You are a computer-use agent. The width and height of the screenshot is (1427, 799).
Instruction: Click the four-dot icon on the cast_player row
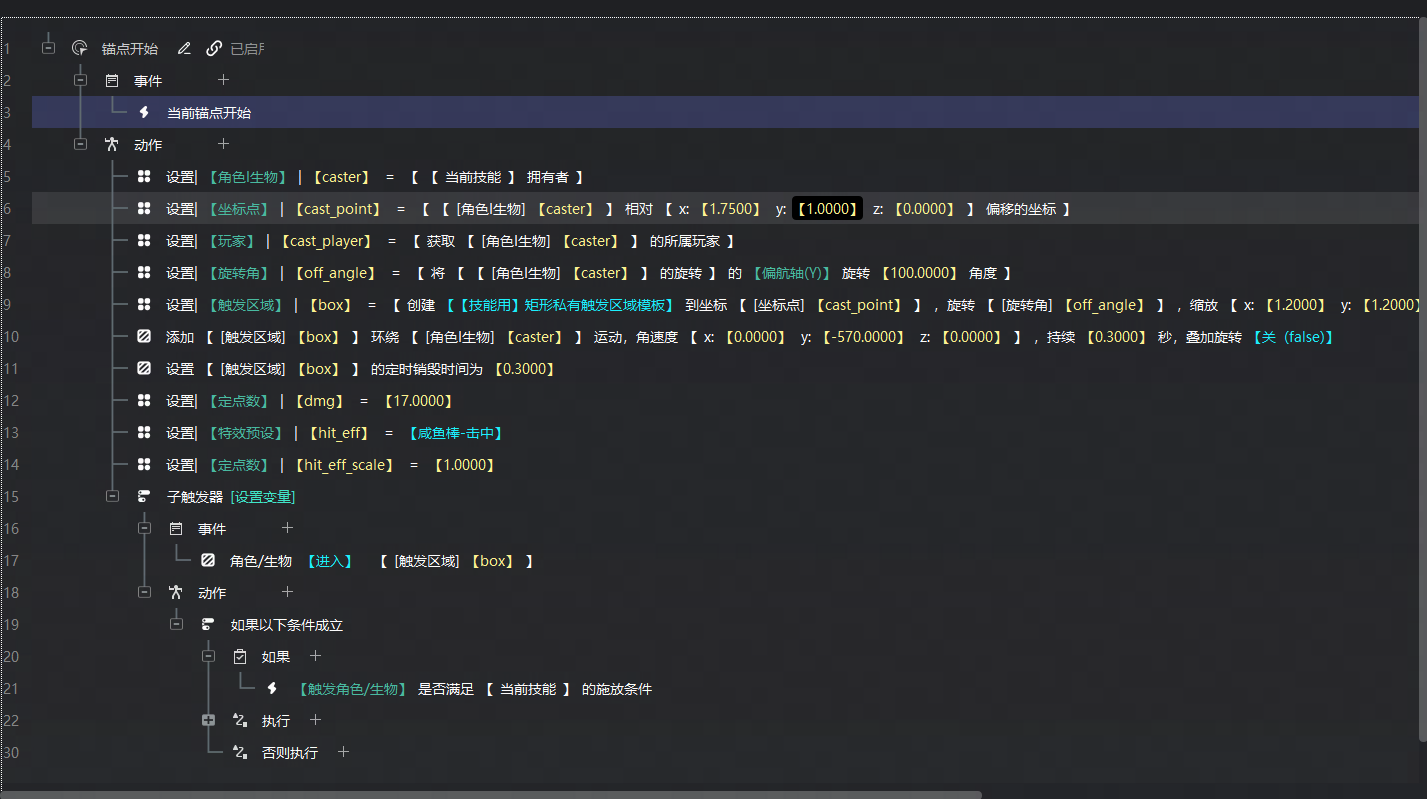tap(144, 240)
